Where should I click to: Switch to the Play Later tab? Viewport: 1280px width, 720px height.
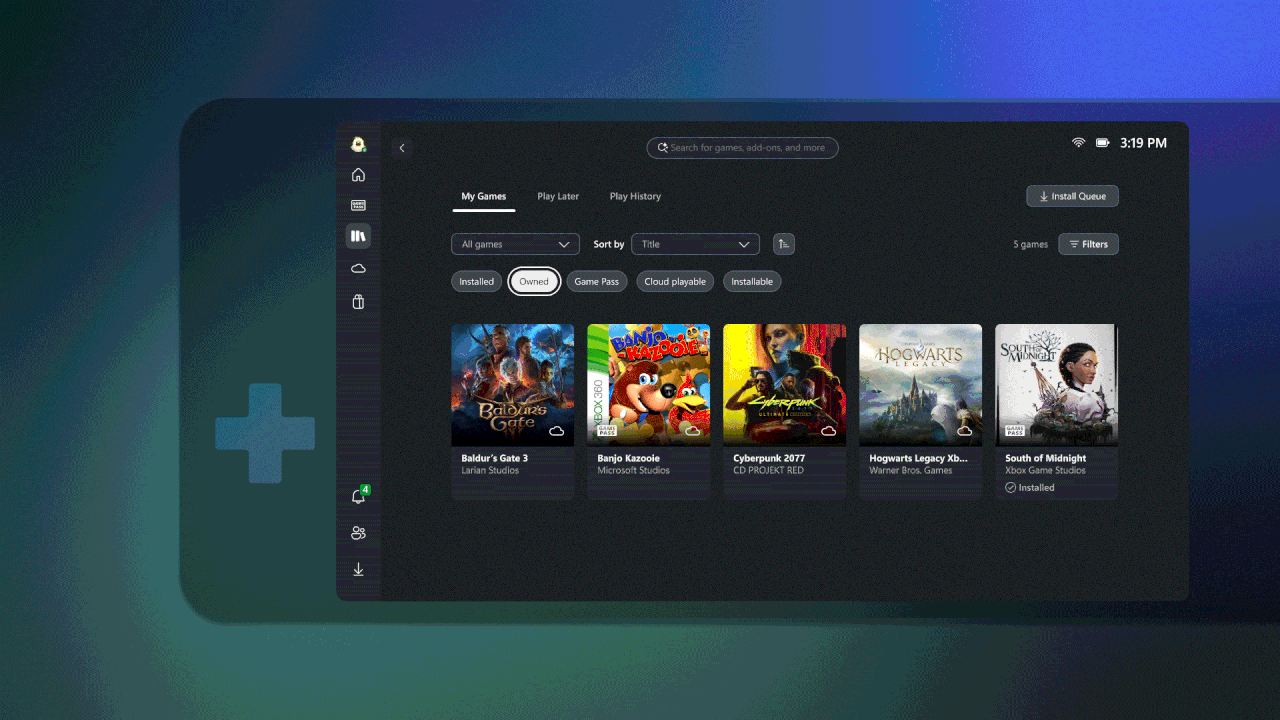point(558,196)
